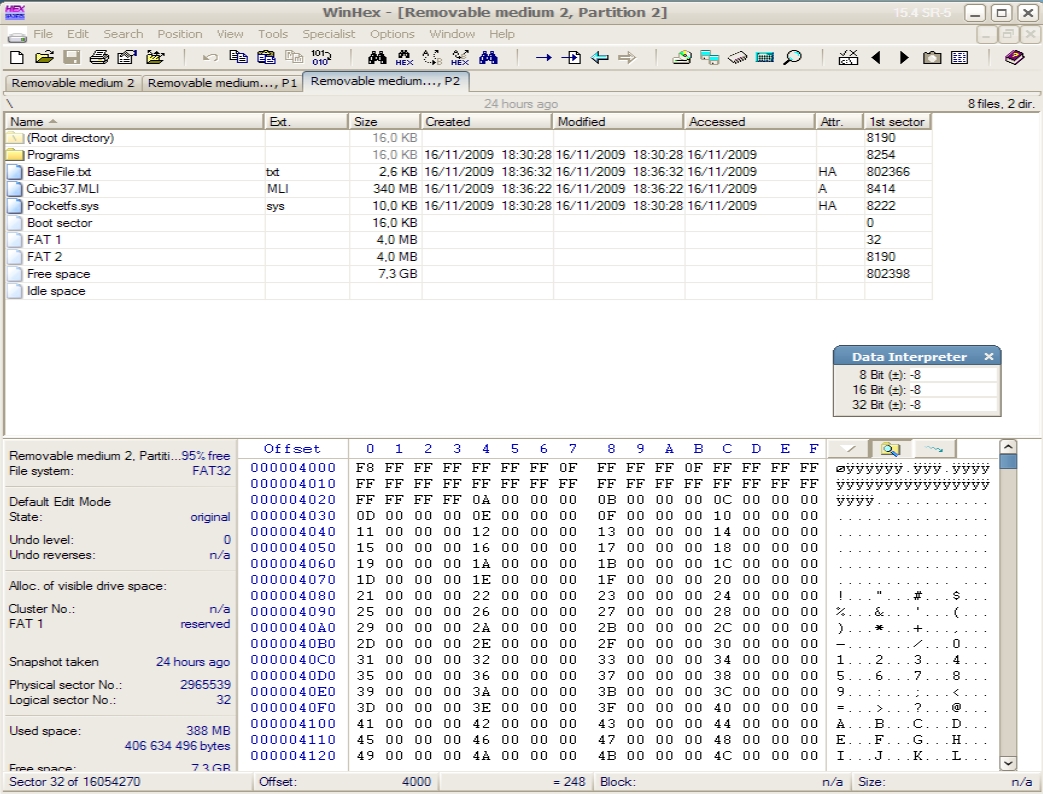Click the Go To Offset arrow icon
The width and height of the screenshot is (1043, 794).
pyautogui.click(x=543, y=58)
